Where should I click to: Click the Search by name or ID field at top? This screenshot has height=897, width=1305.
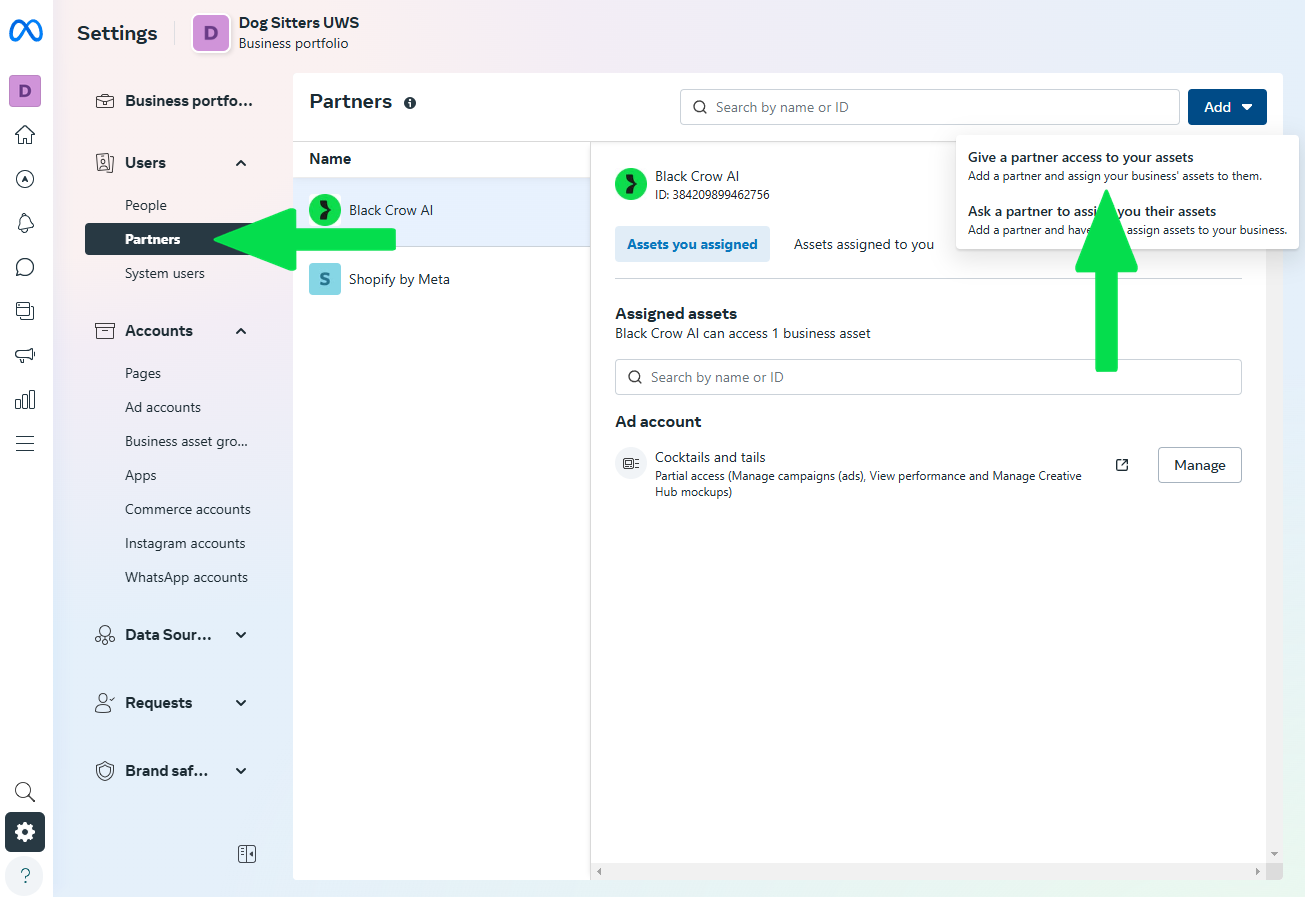coord(930,107)
